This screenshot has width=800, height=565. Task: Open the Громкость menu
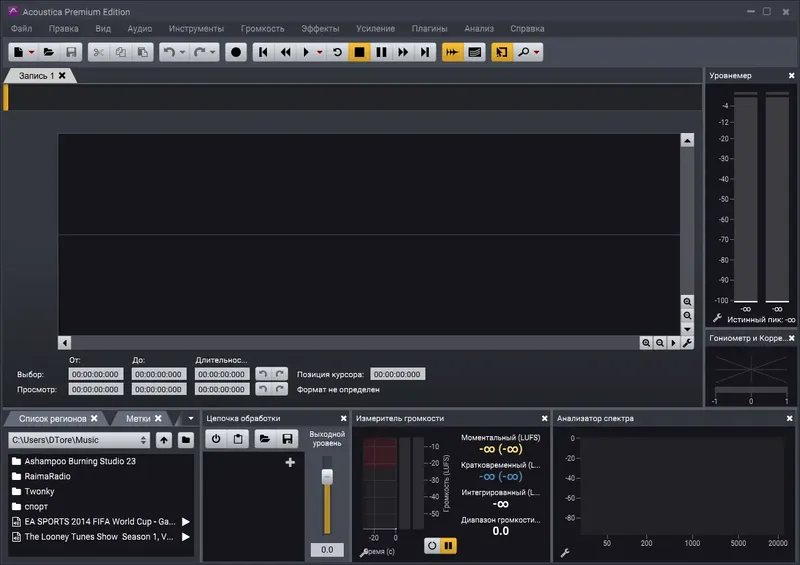[263, 29]
